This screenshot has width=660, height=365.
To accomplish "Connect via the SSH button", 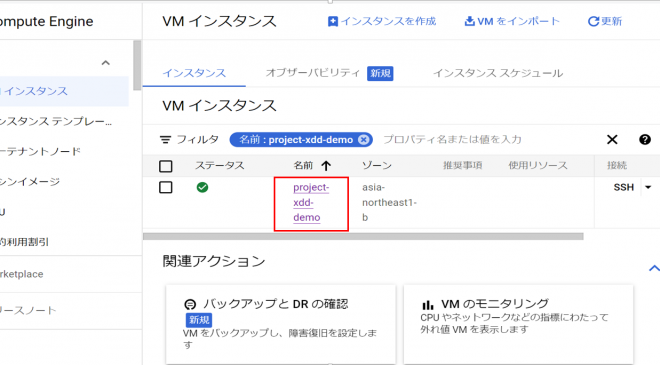I will coord(623,187).
